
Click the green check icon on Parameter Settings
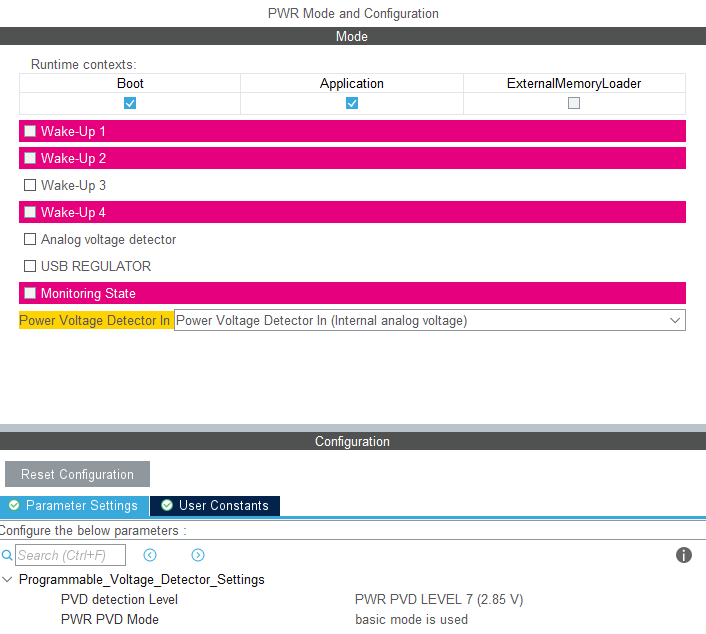[14, 505]
